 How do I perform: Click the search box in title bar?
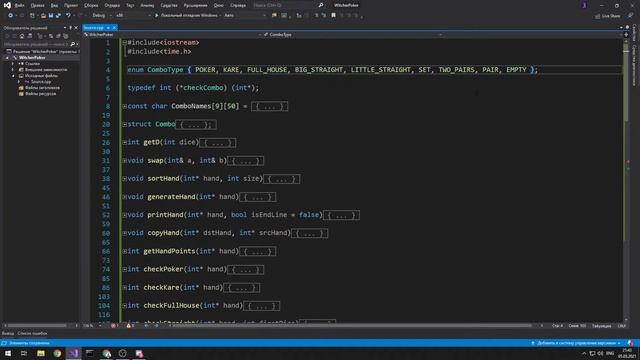pyautogui.click(x=288, y=5)
